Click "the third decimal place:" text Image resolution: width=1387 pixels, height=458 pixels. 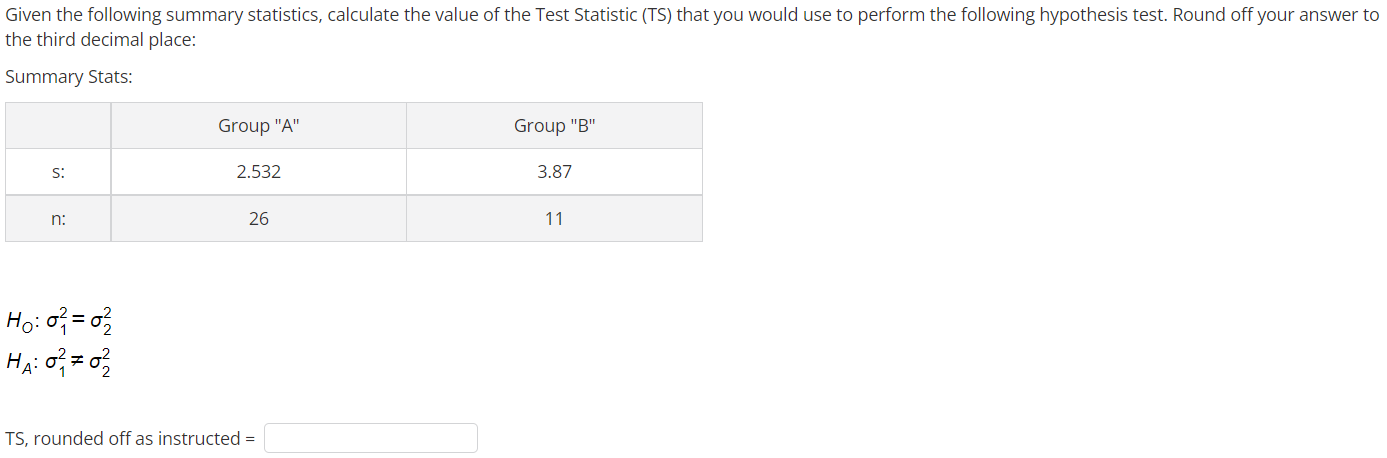pyautogui.click(x=101, y=40)
